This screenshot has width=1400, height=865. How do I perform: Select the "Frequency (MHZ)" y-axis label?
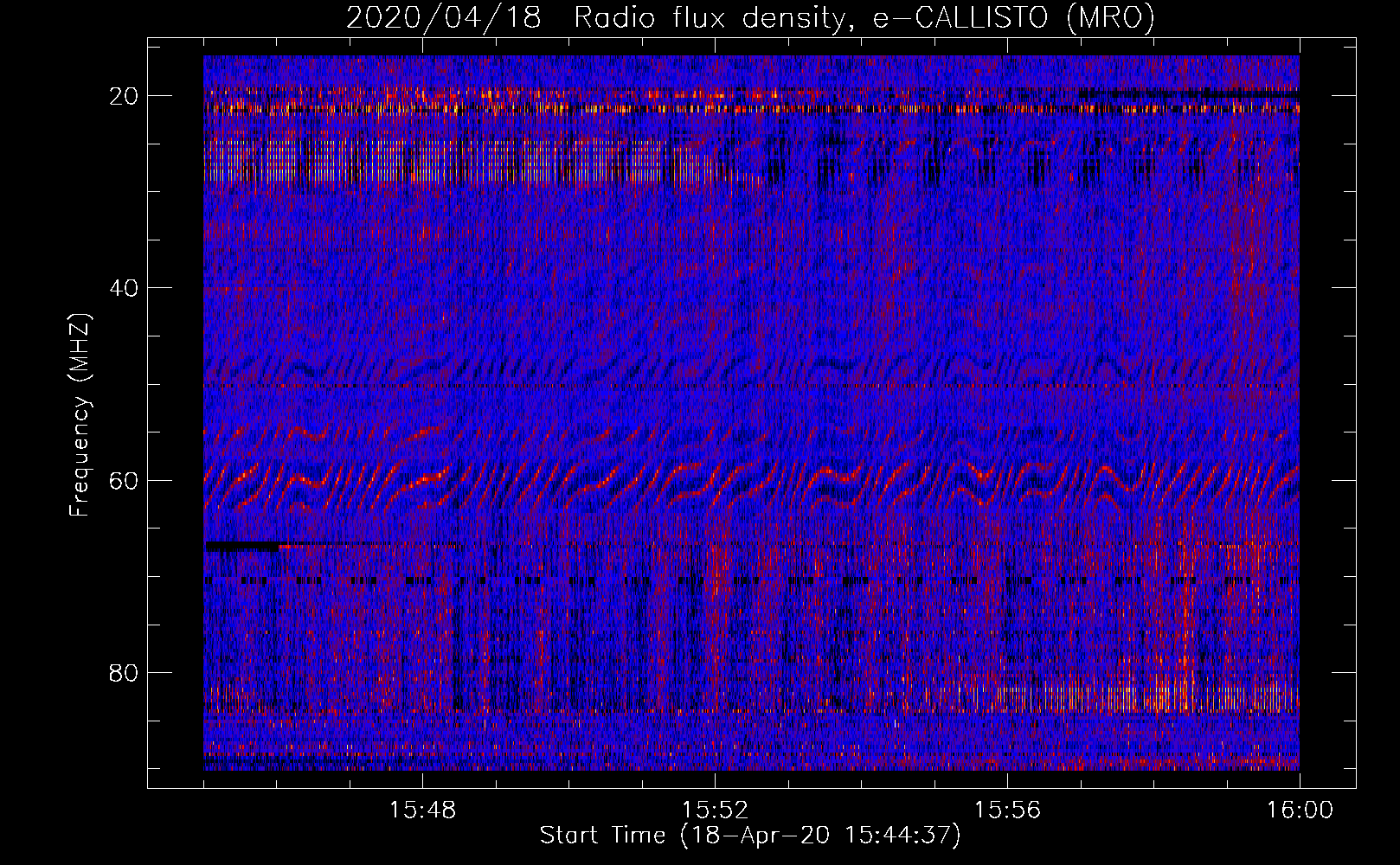pyautogui.click(x=80, y=415)
